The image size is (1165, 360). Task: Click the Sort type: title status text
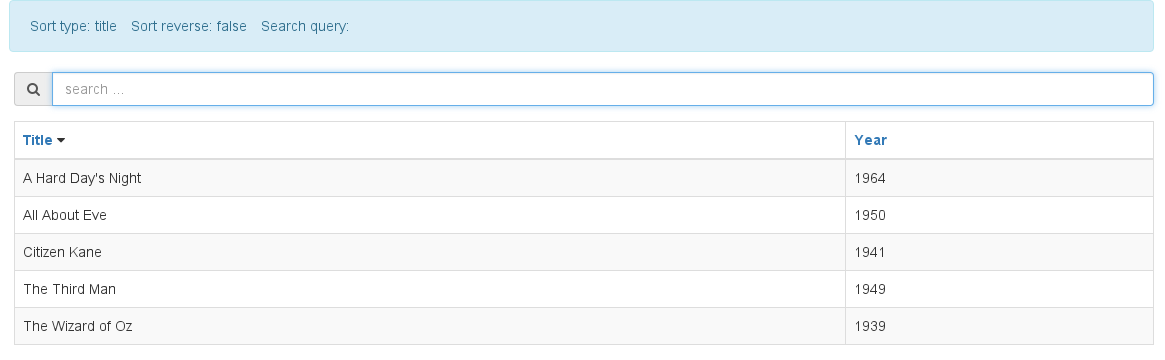[74, 26]
